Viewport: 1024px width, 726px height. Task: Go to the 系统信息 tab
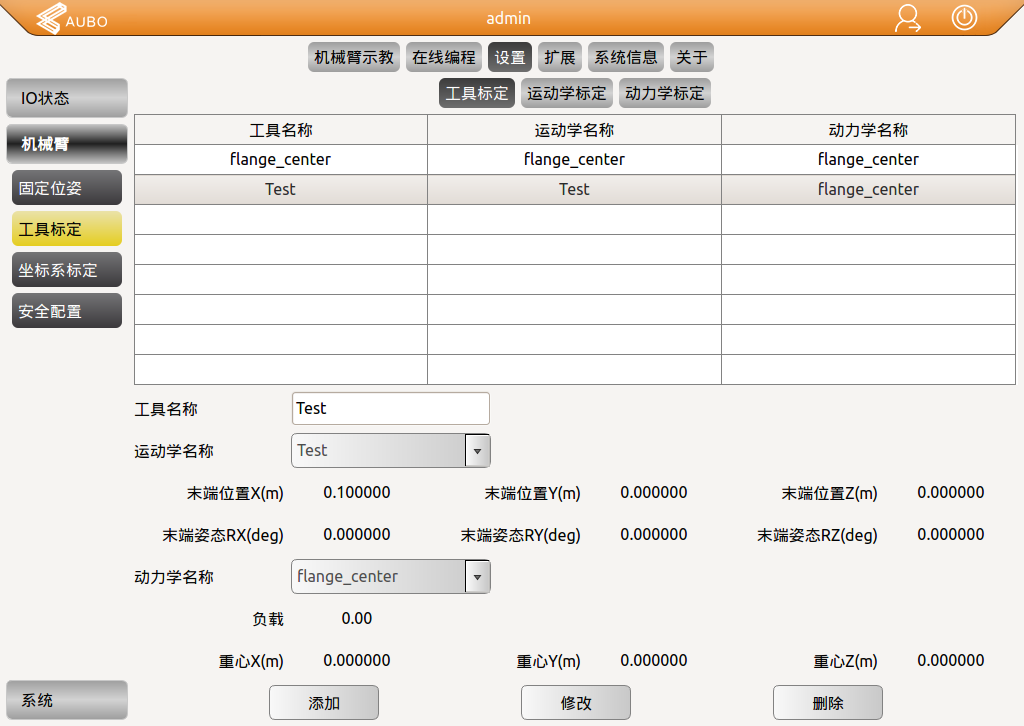(626, 57)
